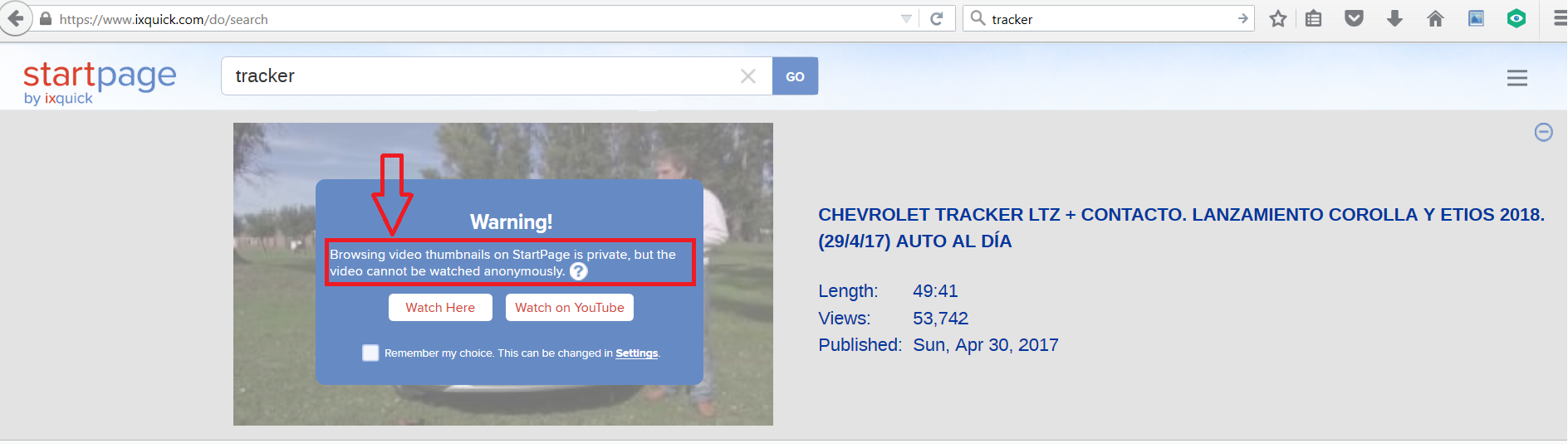Go to the browser home icon
1568x448 pixels.
(1435, 18)
